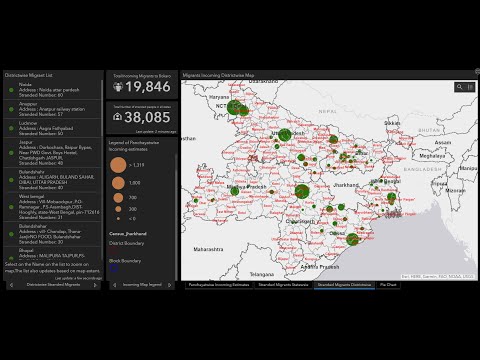This screenshot has width=480, height=360.
Task: Select the Jaspur list entry
Action: pos(52,153)
